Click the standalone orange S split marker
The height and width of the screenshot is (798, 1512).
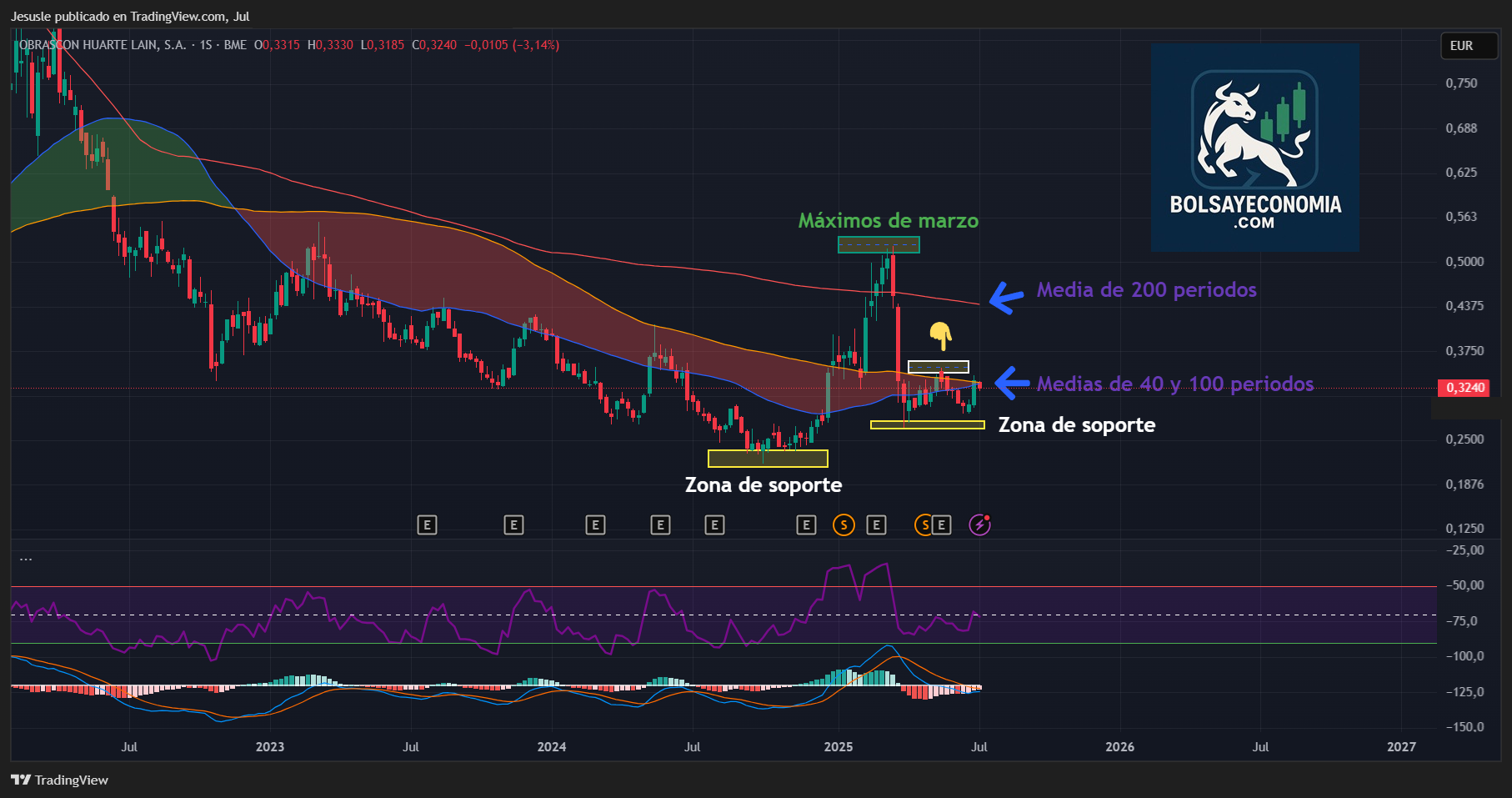coord(844,524)
